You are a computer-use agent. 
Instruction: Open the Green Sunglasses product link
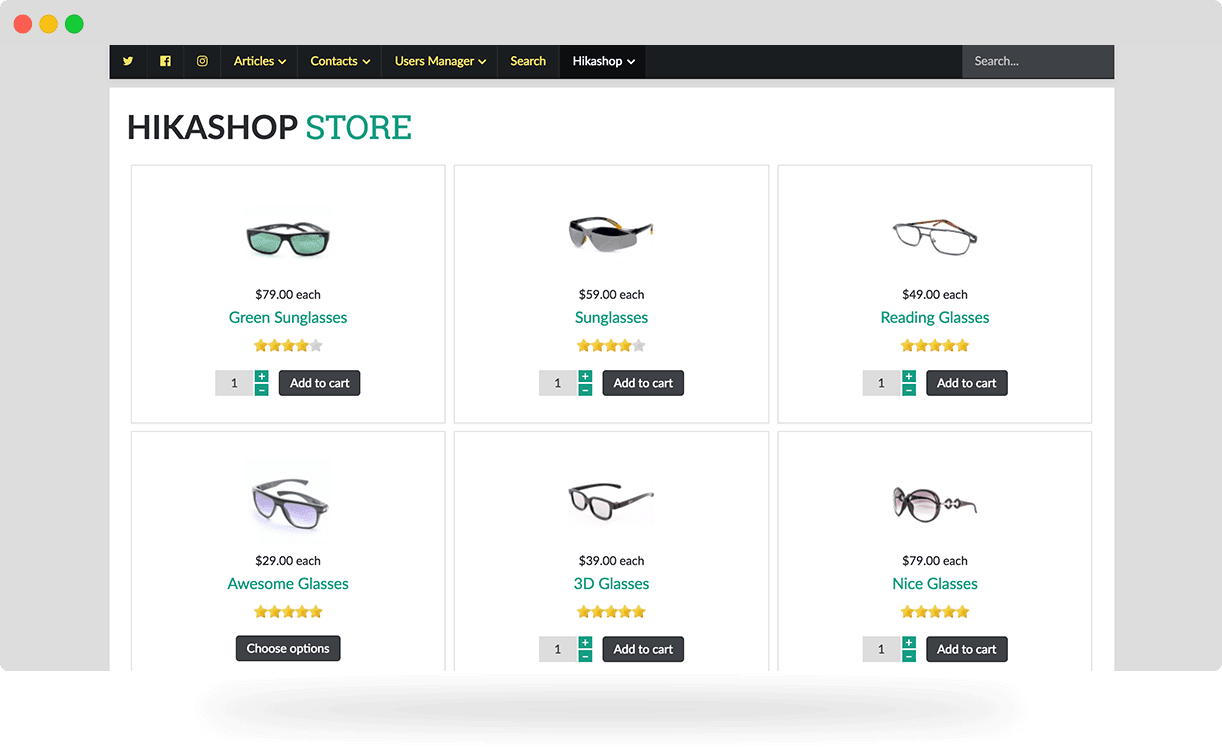(288, 318)
